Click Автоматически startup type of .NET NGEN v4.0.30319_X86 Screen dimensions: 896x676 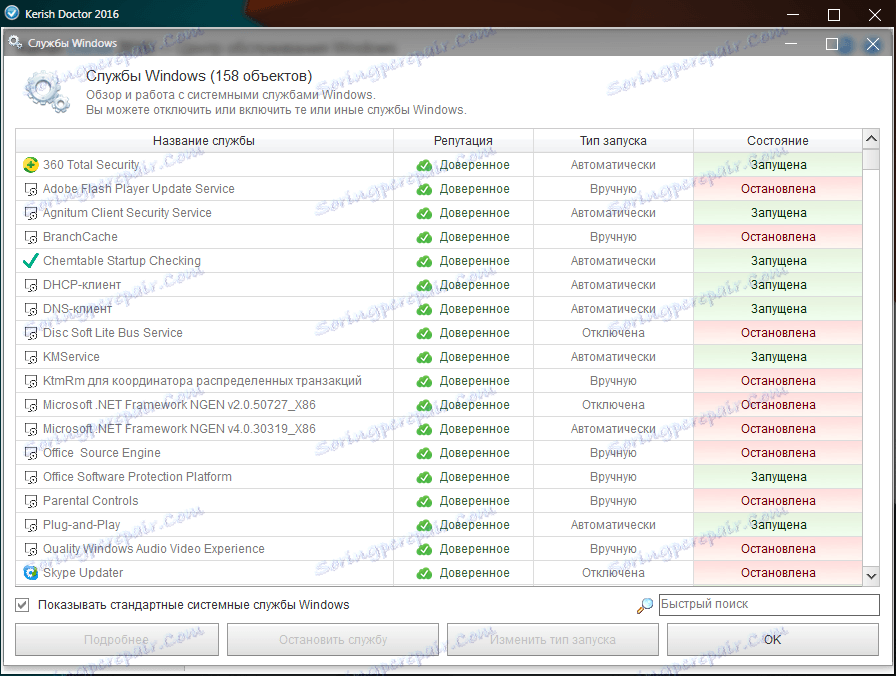(613, 429)
